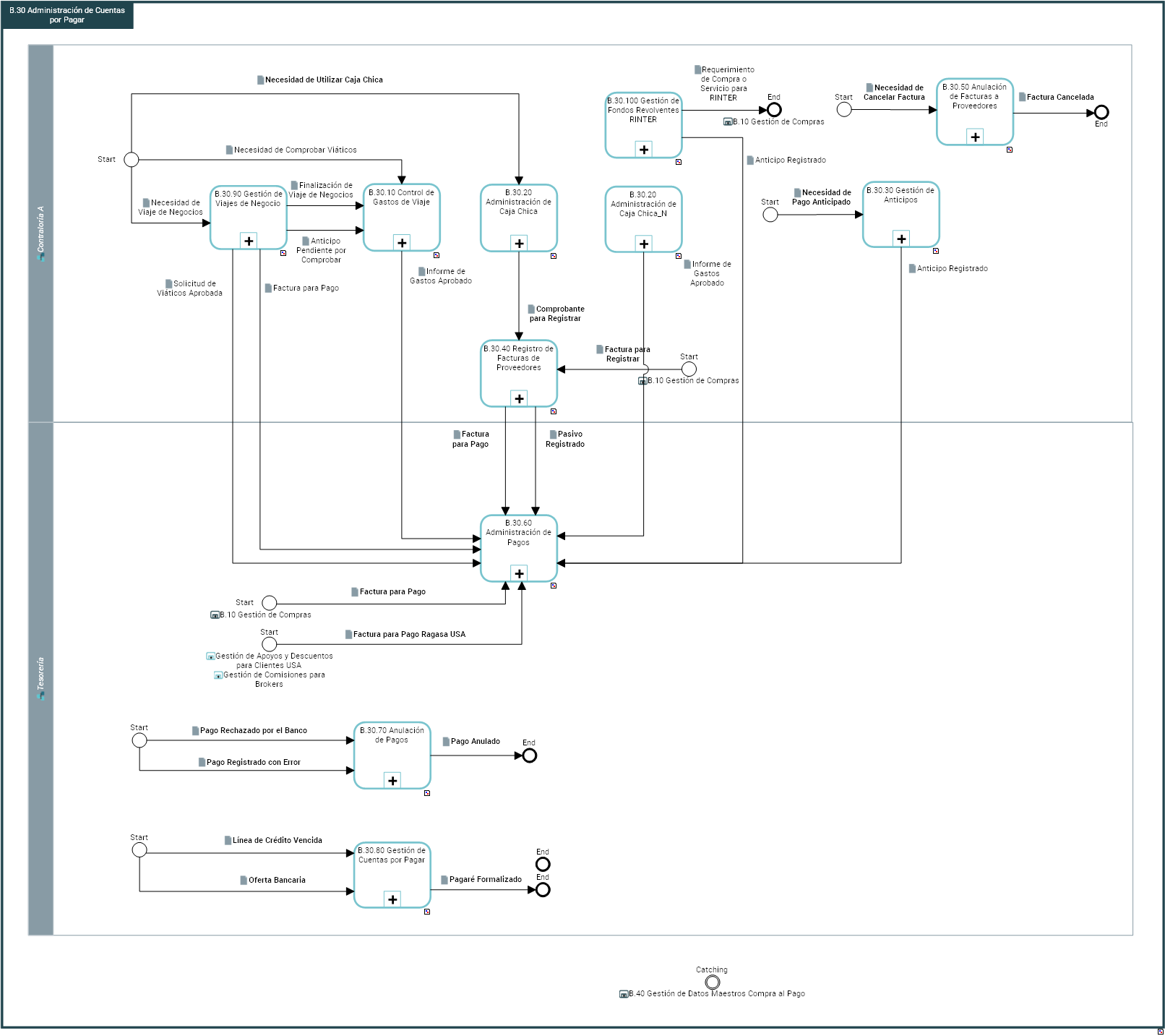Select the Start event for Necesidad de Comprobar Viáticos
1165x1036 pixels.
132,159
